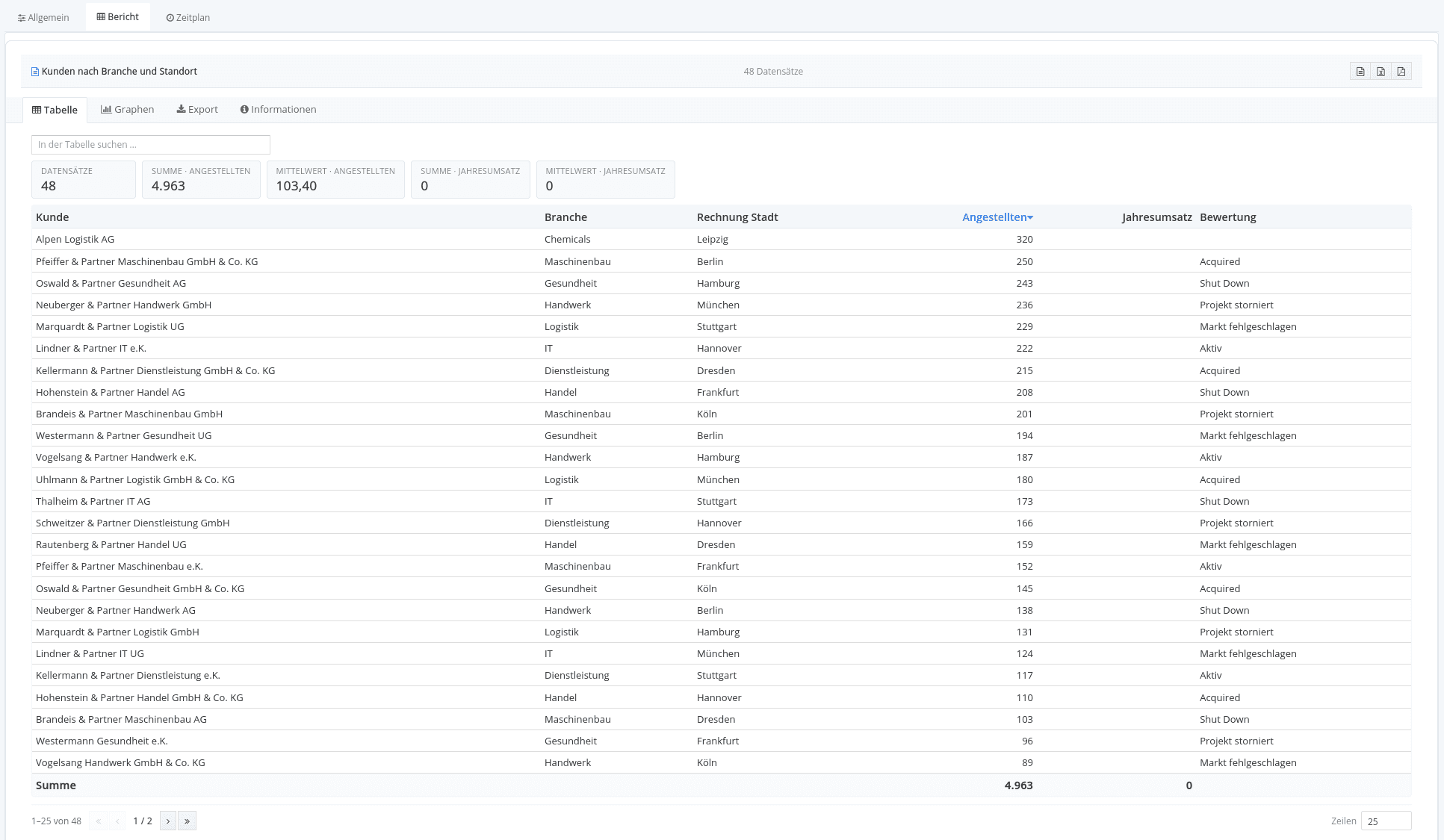Open the Allgemein tab
1444x840 pixels.
coord(43,17)
